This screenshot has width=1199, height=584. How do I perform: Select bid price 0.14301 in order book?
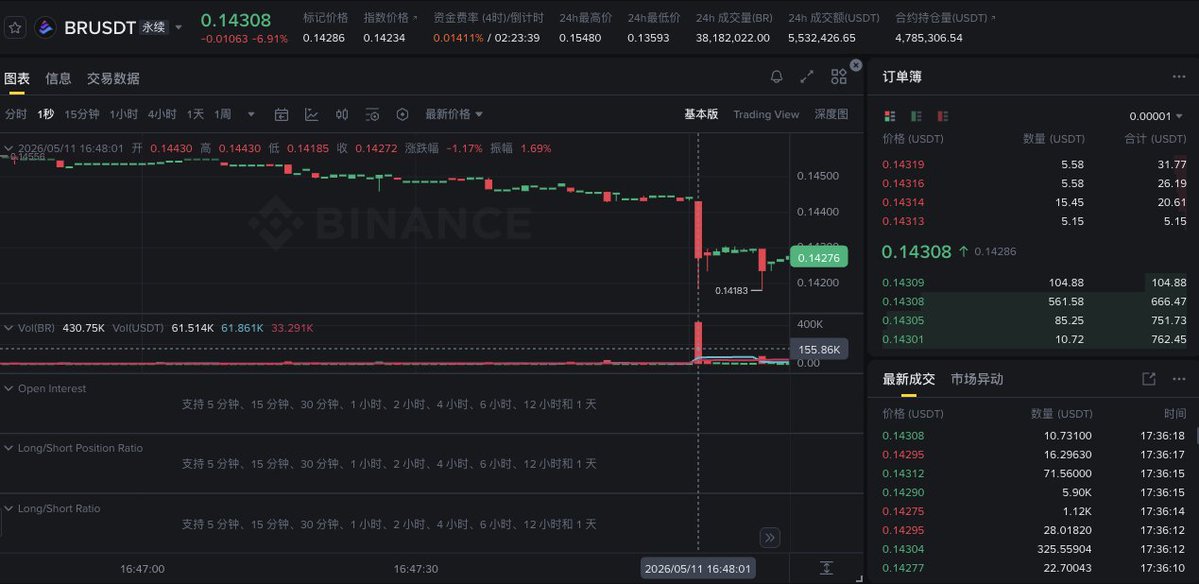coord(903,339)
